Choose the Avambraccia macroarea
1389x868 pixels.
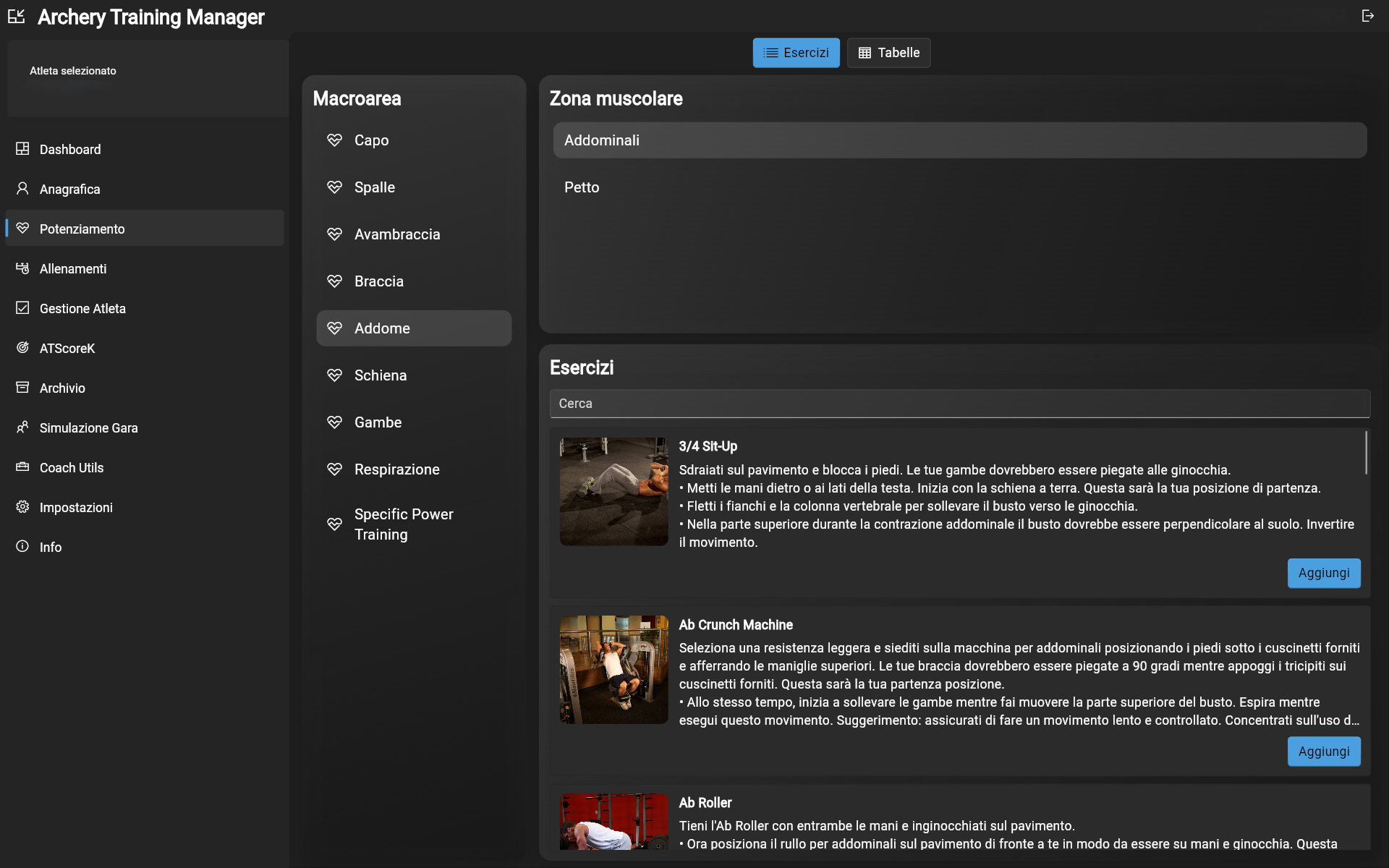tap(414, 234)
